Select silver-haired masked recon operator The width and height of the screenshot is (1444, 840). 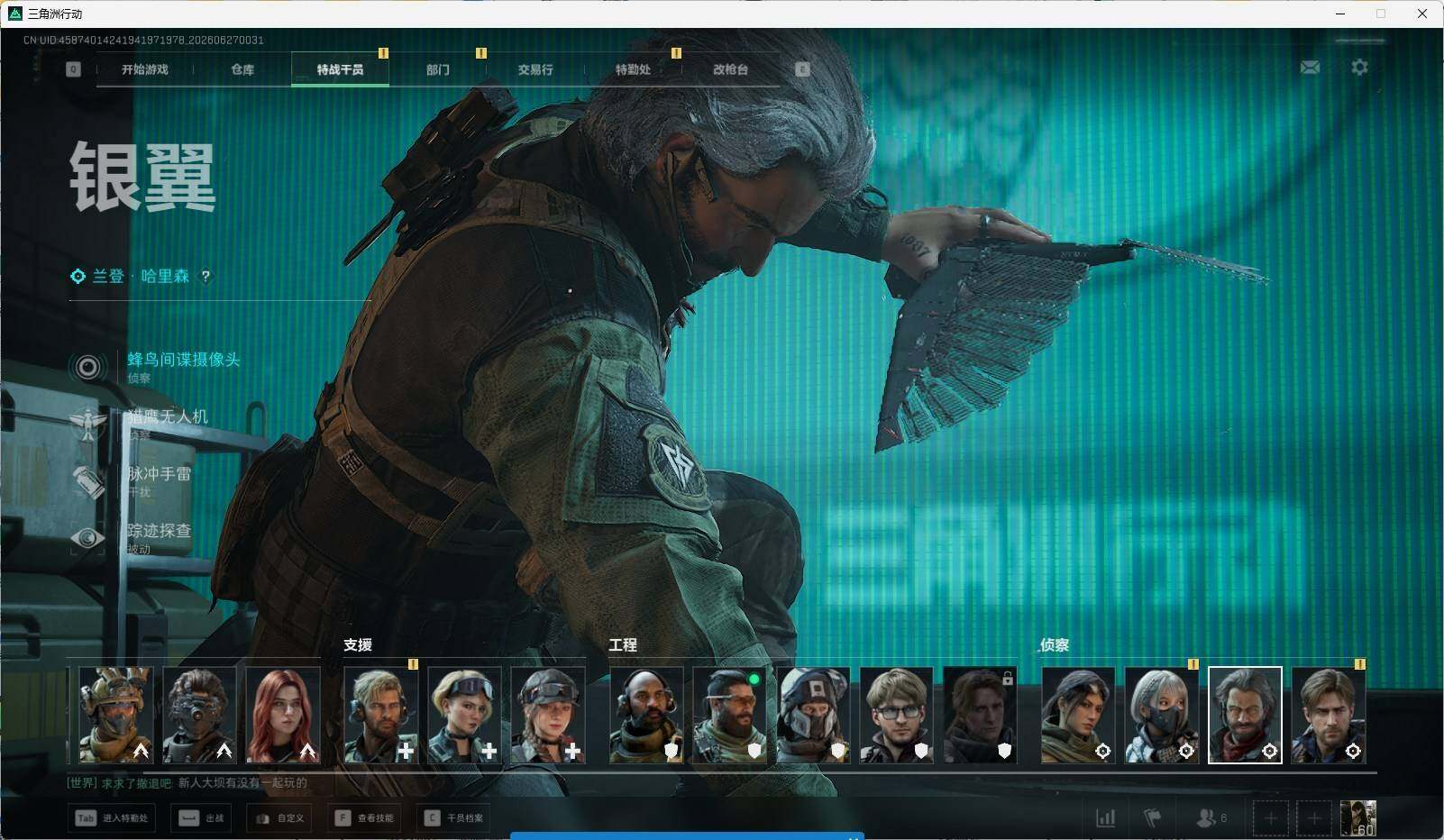[1162, 715]
